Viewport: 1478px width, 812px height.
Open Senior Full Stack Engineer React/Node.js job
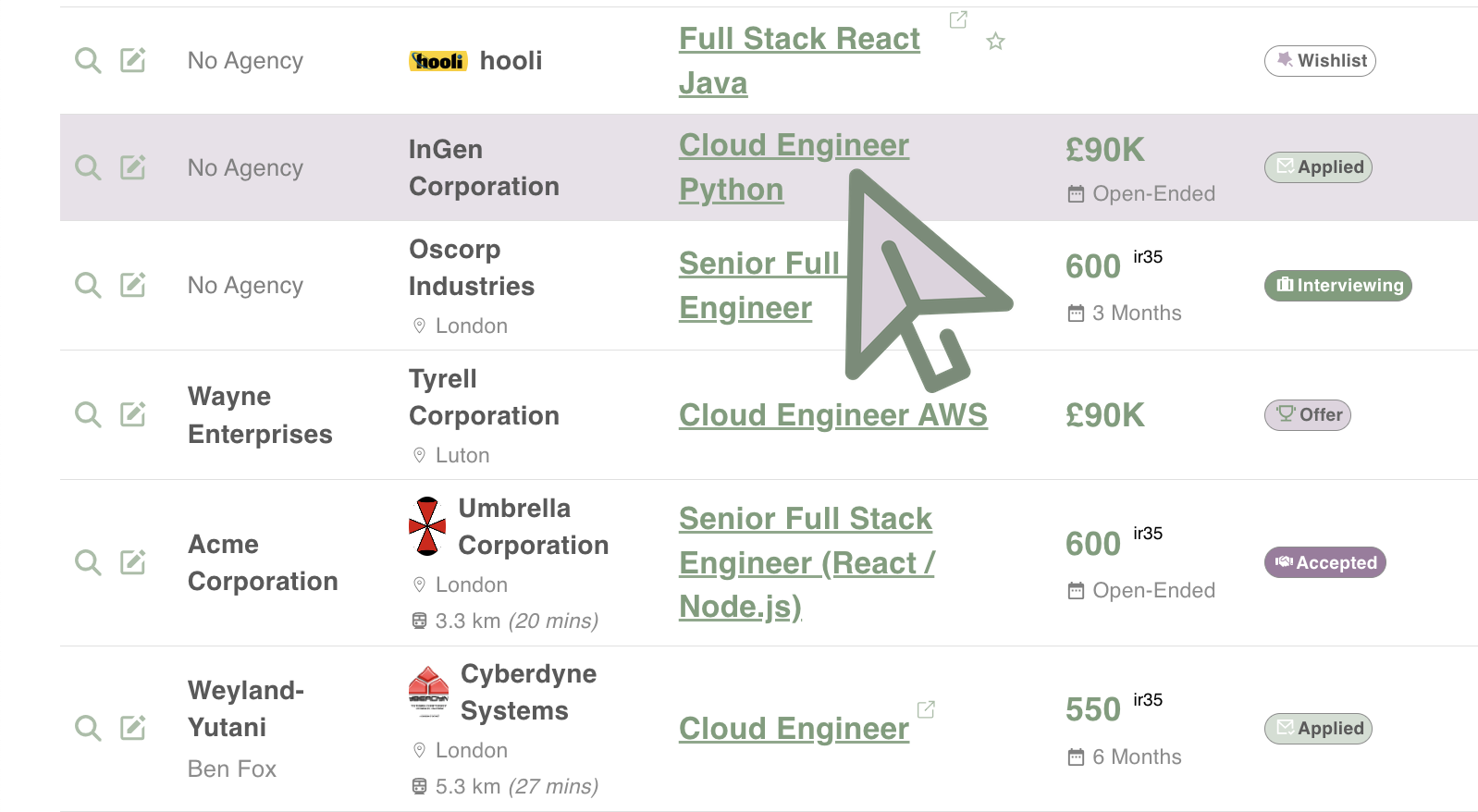[807, 562]
